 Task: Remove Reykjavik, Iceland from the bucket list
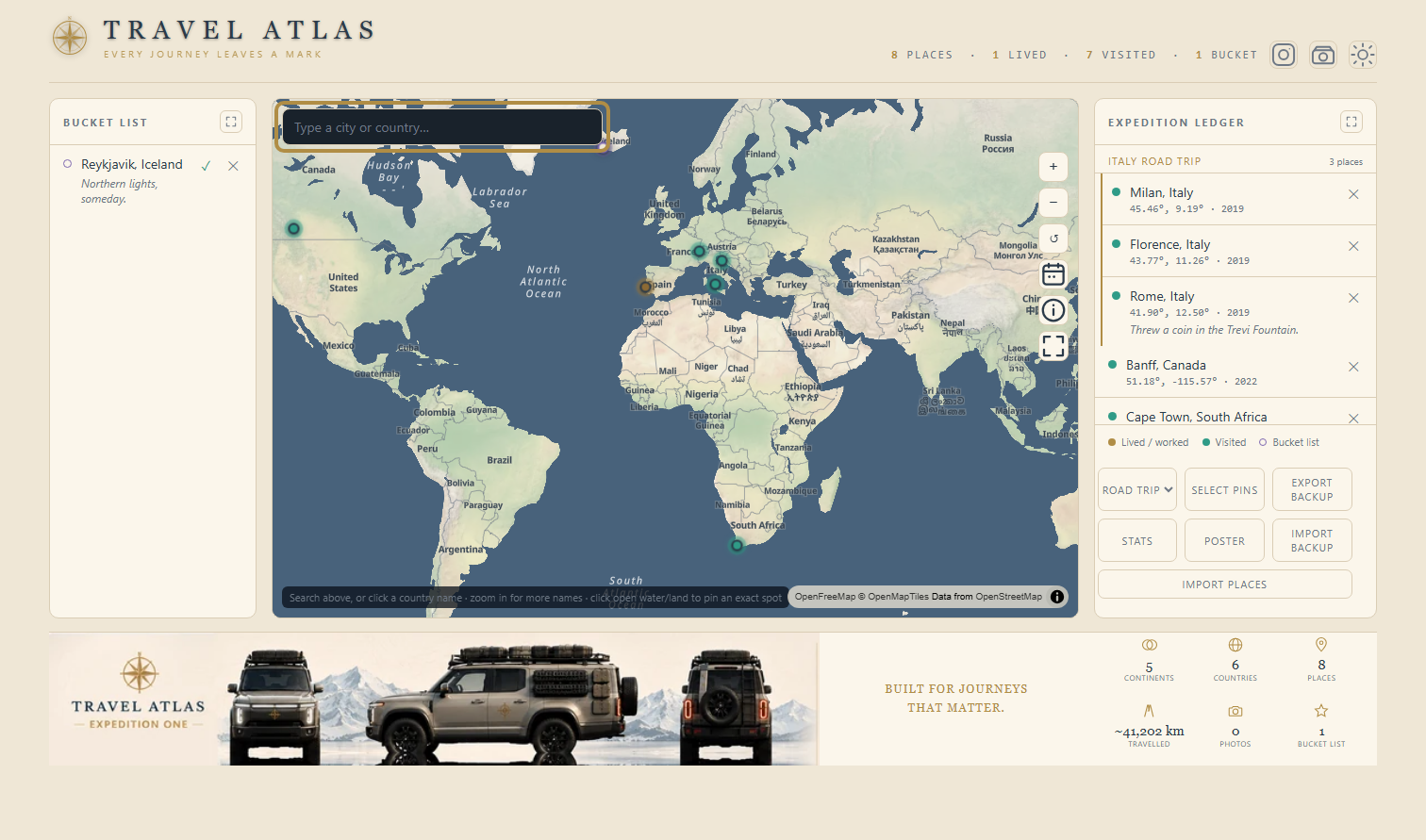233,165
